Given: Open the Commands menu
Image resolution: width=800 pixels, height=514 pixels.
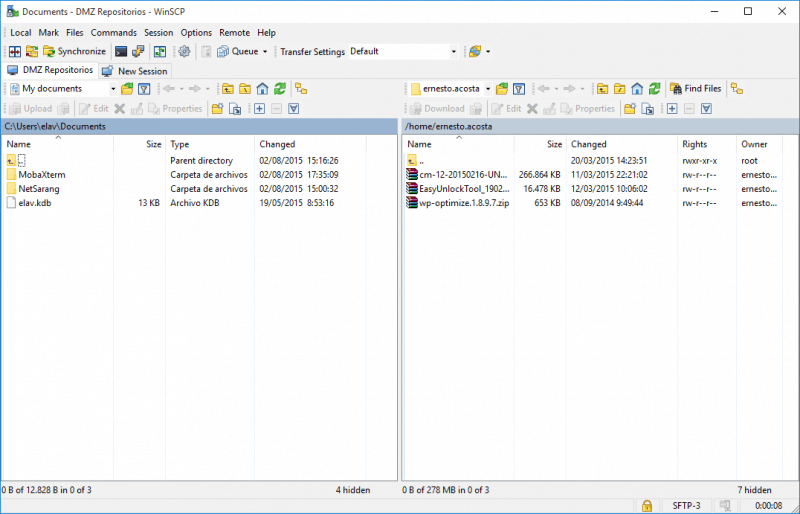Looking at the screenshot, I should [x=114, y=33].
